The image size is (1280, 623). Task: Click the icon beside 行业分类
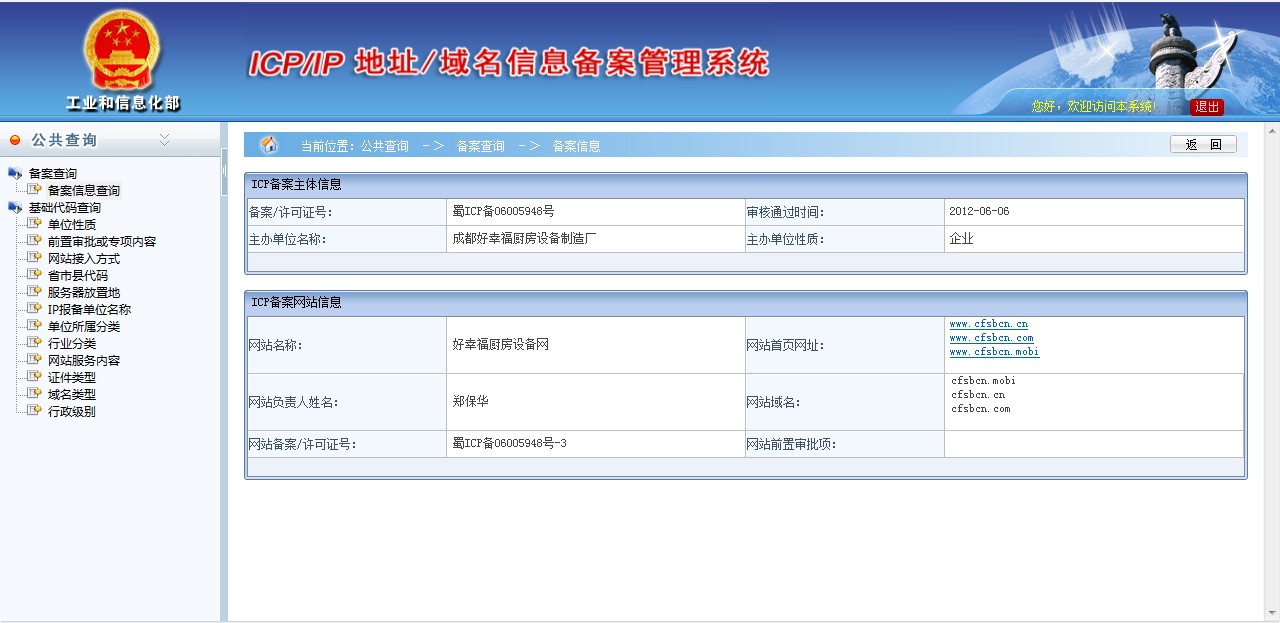35,343
